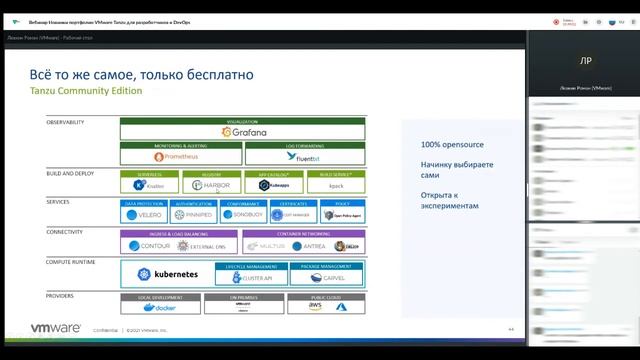
Task: Click the Kubeapps logo
Action: coord(274,185)
